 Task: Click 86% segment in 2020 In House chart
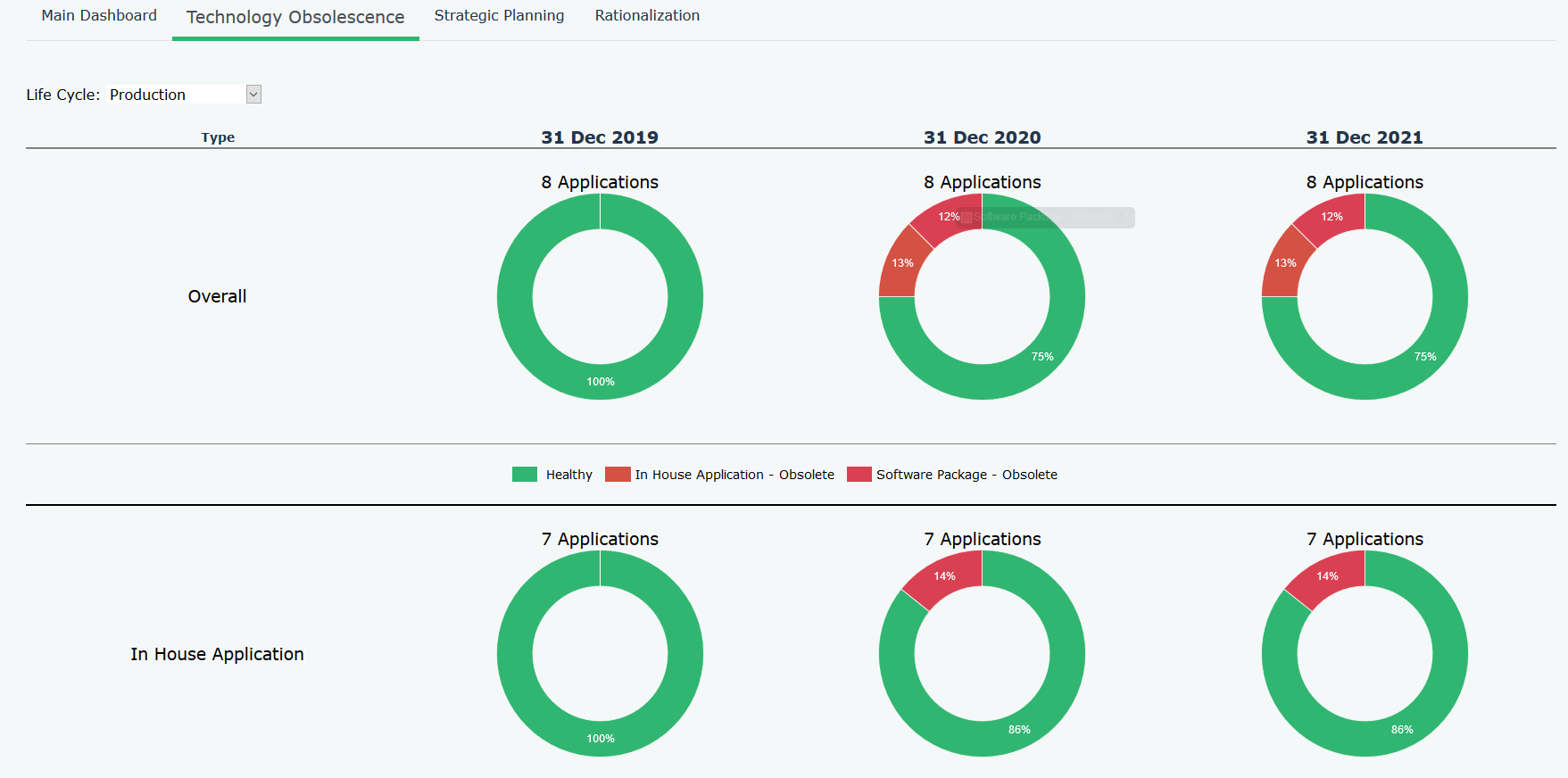(1019, 729)
